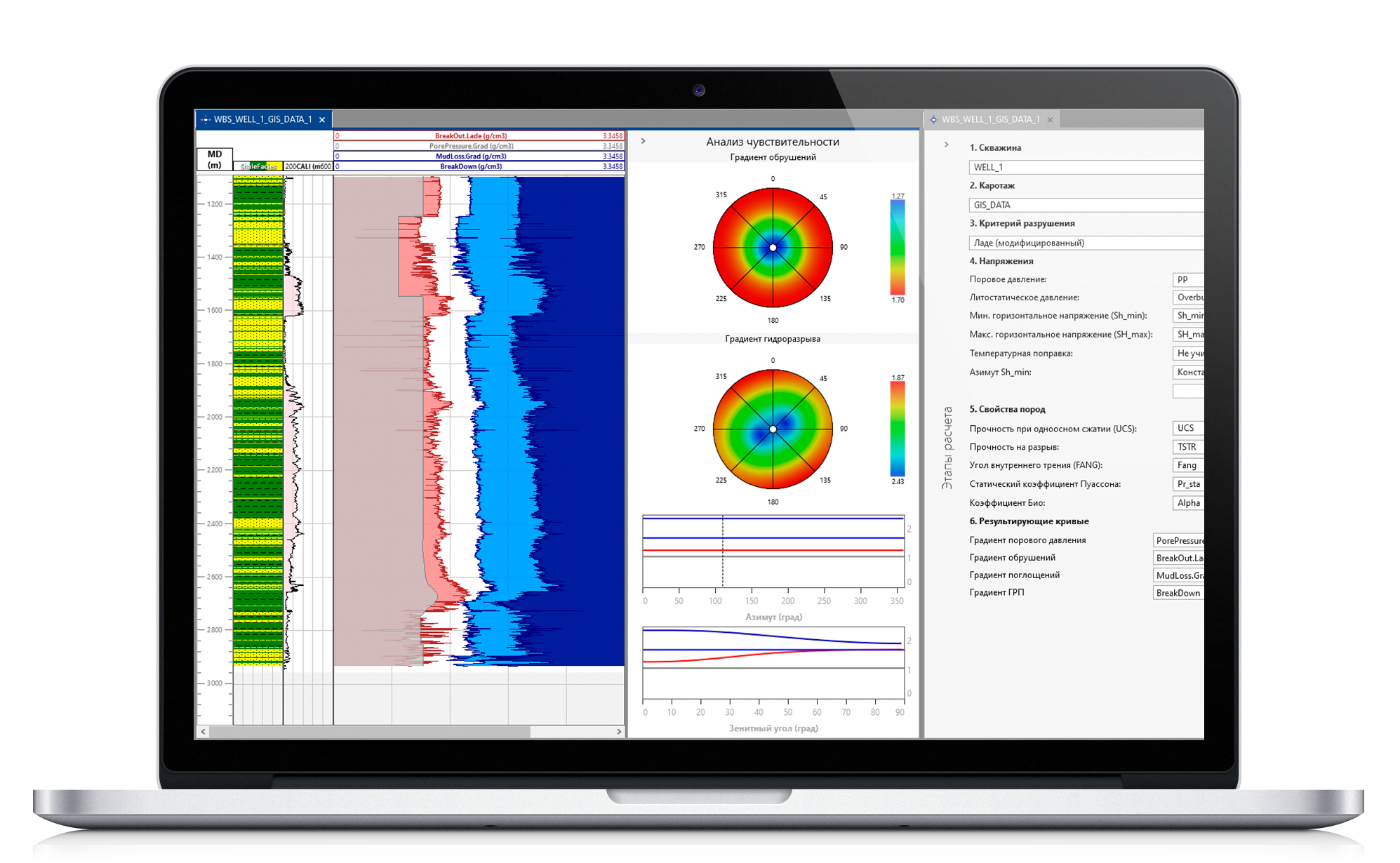1400x863 pixels.
Task: Click the Градиент ГРП output field BreakDown
Action: tap(1178, 593)
